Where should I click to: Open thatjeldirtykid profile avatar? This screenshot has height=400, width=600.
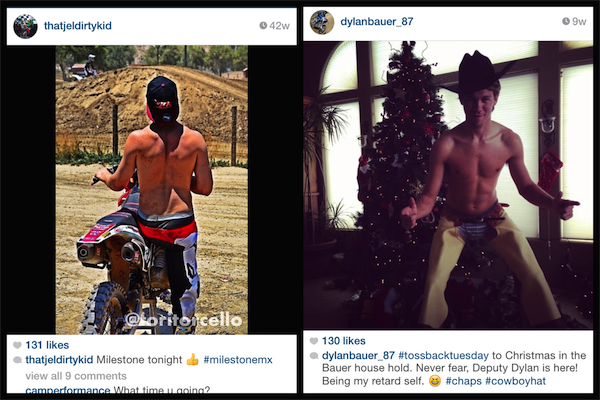[25, 26]
